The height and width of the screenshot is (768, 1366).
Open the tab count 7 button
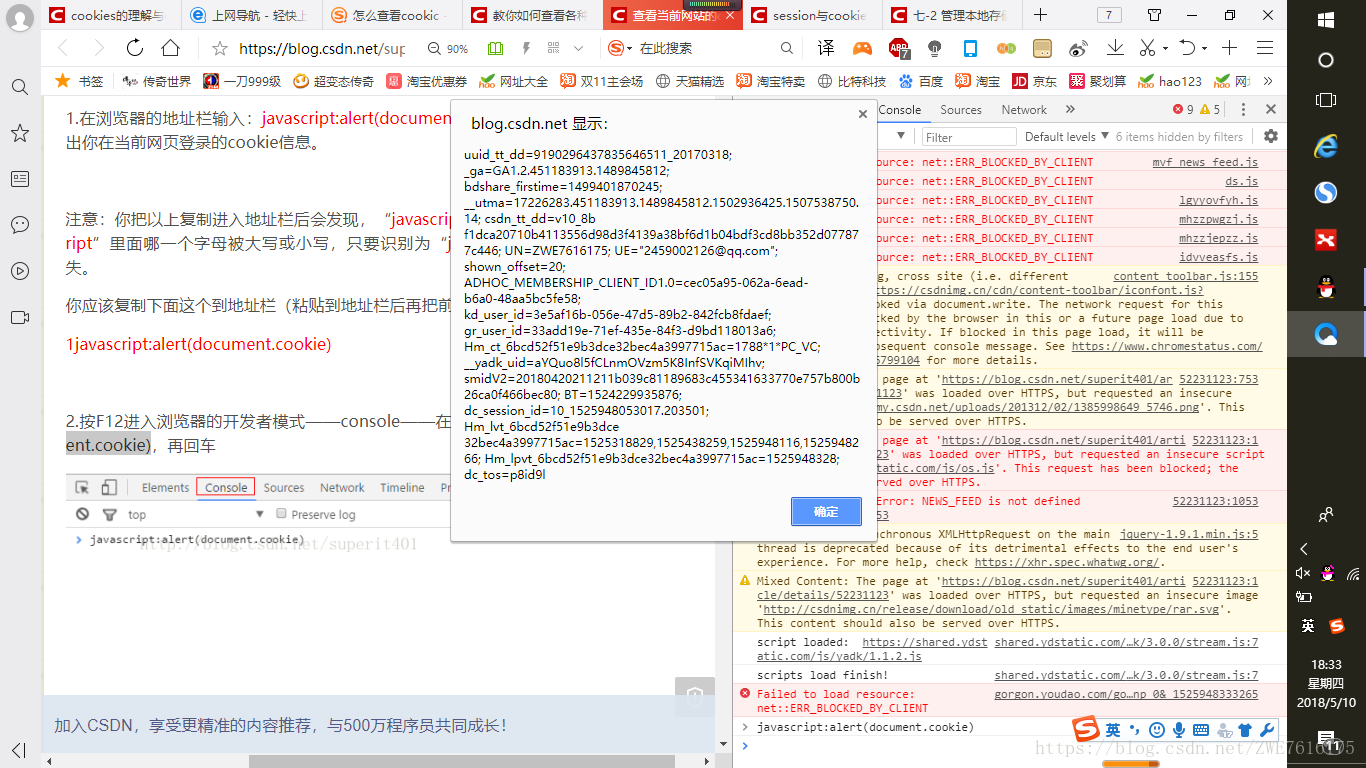click(x=1108, y=15)
